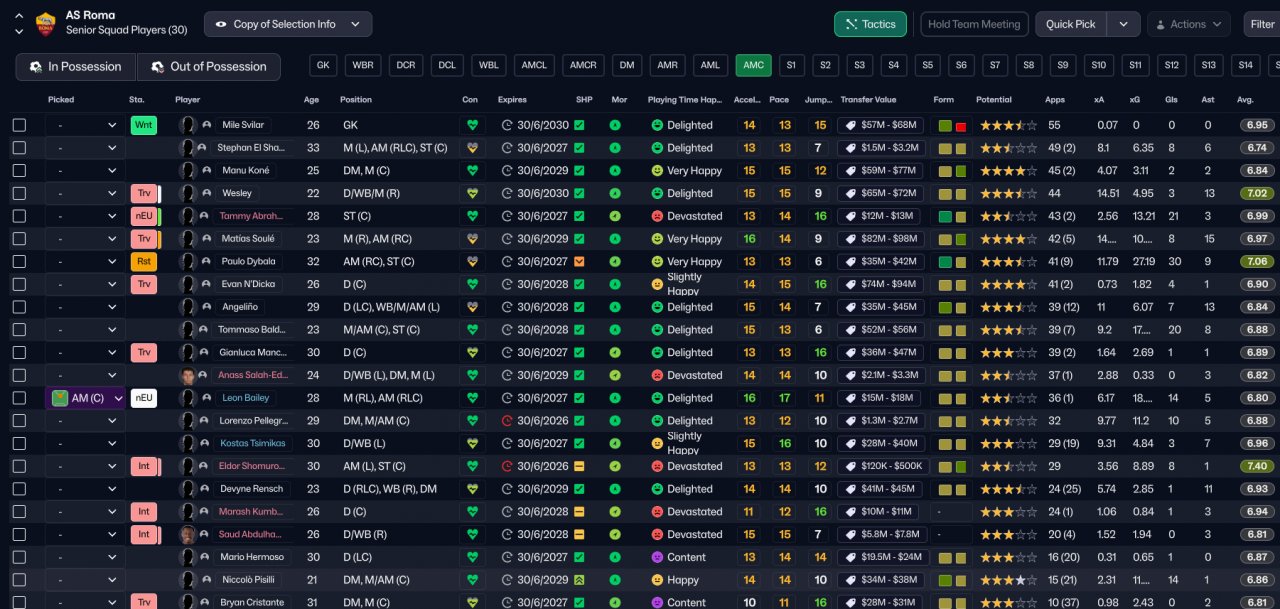Click the player portrait of Saud Abdulhamid
1280x609 pixels.
point(187,535)
